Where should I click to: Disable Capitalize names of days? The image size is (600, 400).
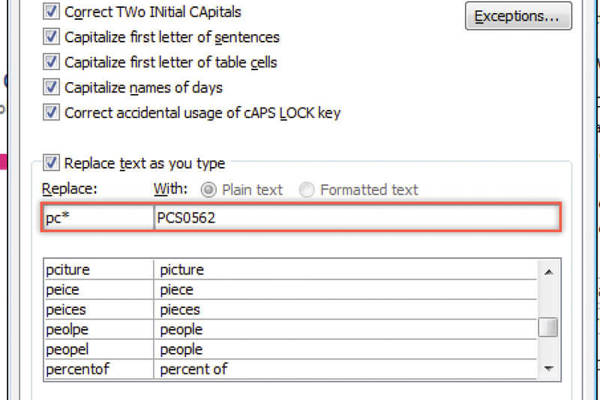coord(51,87)
